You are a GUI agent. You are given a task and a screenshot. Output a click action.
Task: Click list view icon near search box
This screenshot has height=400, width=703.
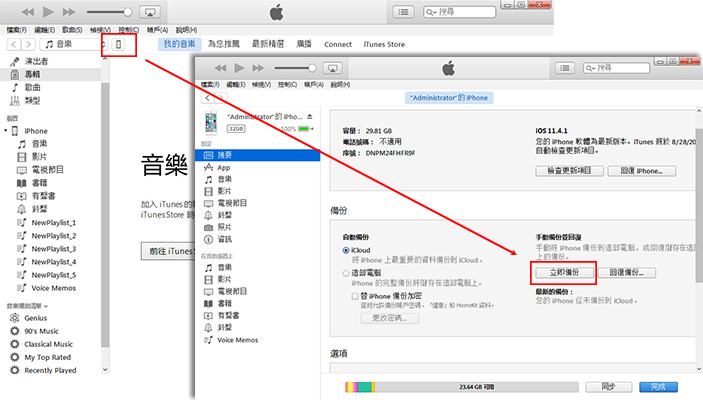[403, 11]
